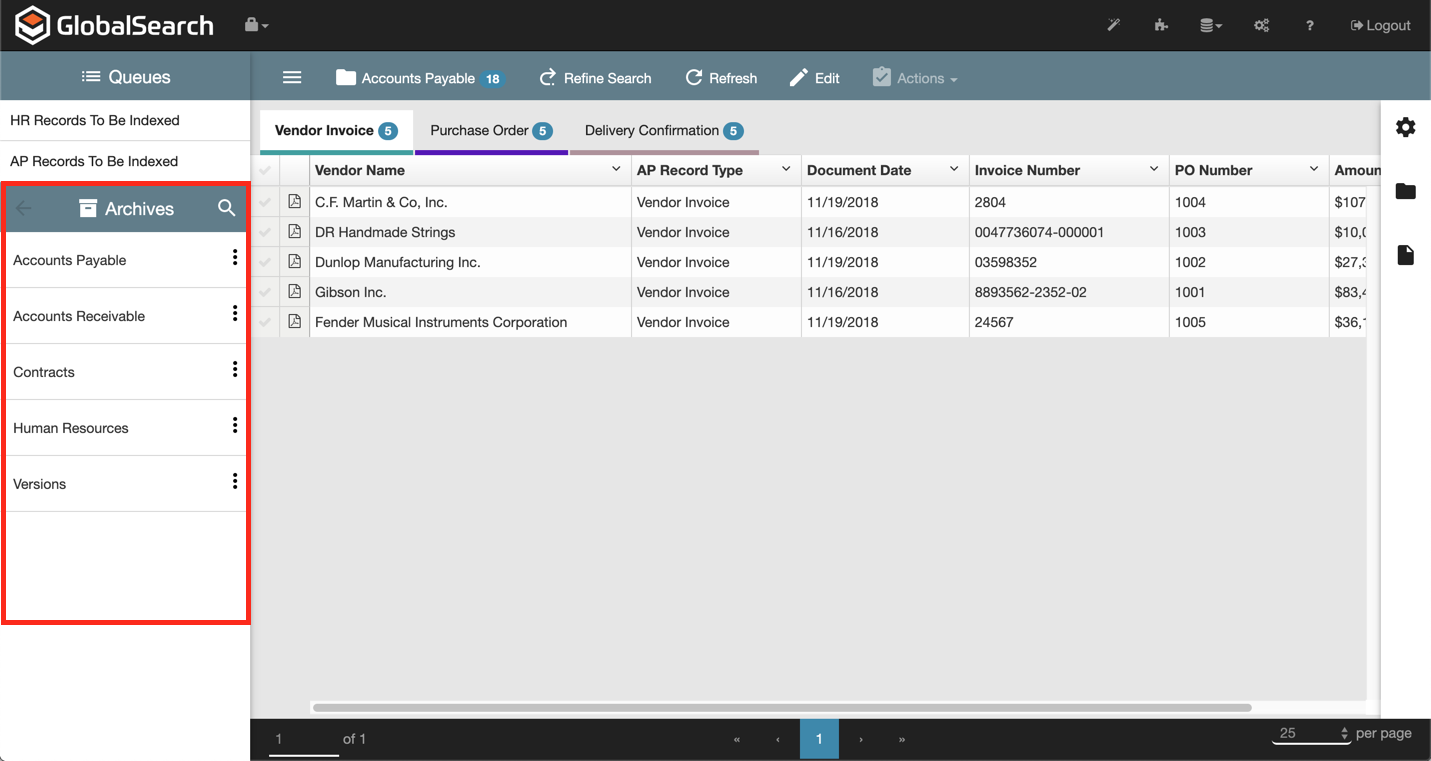Open the help question mark icon
This screenshot has height=761, width=1431.
click(x=1309, y=25)
